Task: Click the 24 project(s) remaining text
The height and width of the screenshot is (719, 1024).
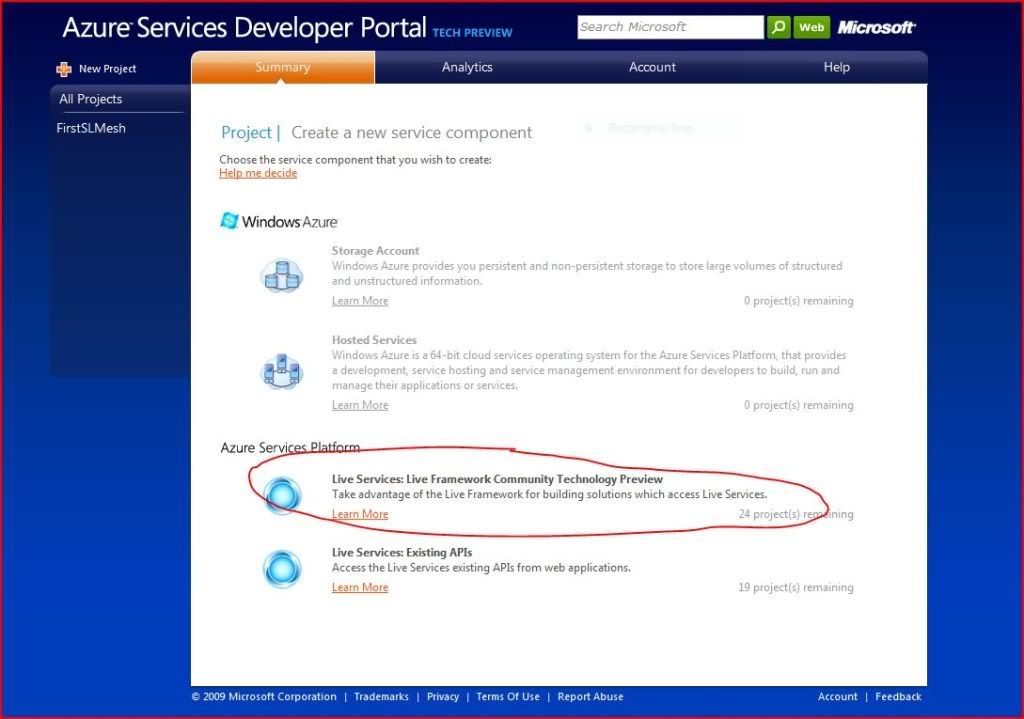Action: click(796, 515)
